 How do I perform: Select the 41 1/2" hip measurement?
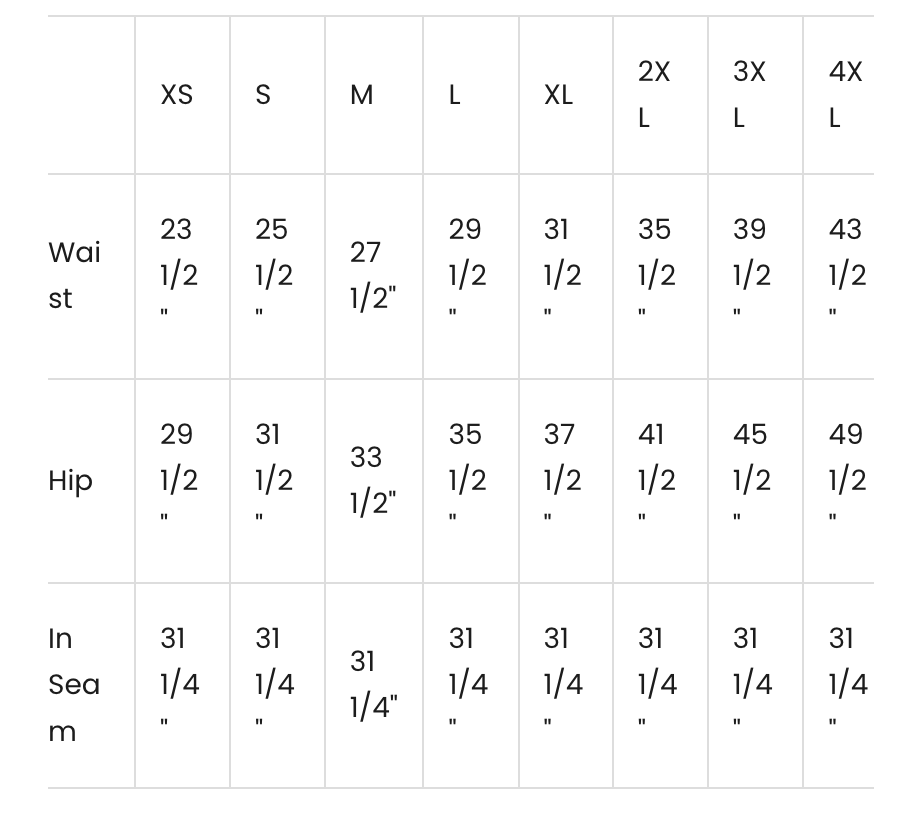656,480
